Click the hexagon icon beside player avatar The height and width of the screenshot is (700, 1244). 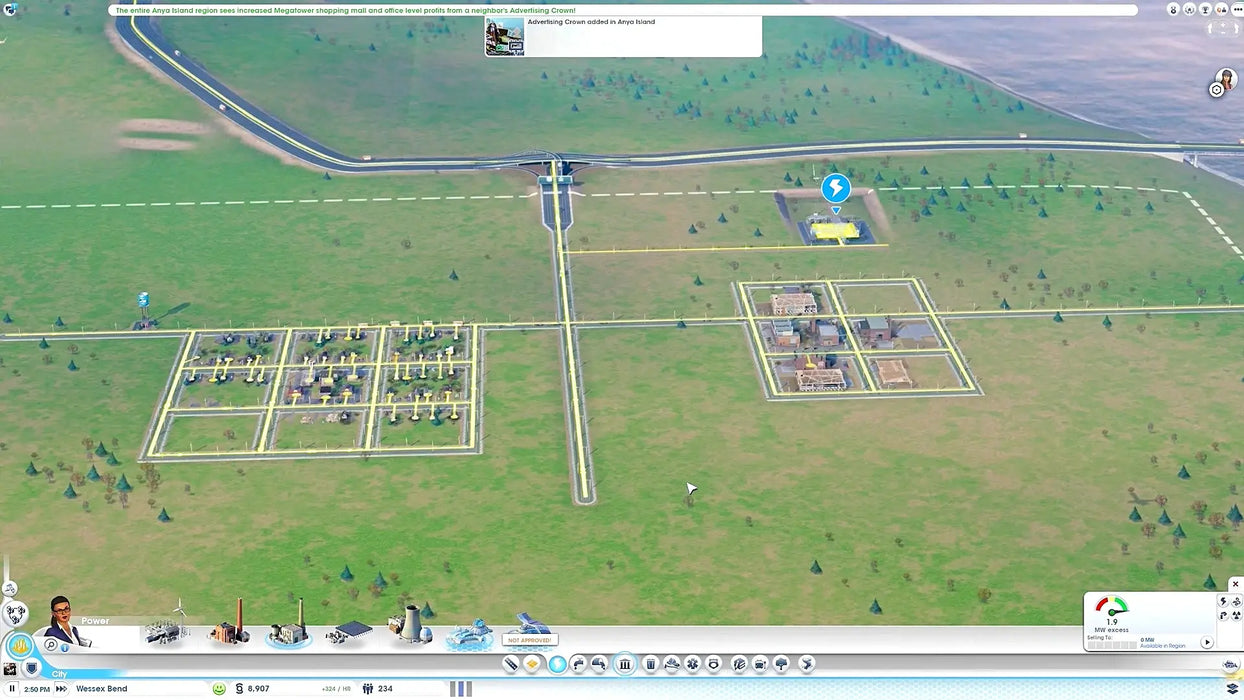coord(1216,90)
